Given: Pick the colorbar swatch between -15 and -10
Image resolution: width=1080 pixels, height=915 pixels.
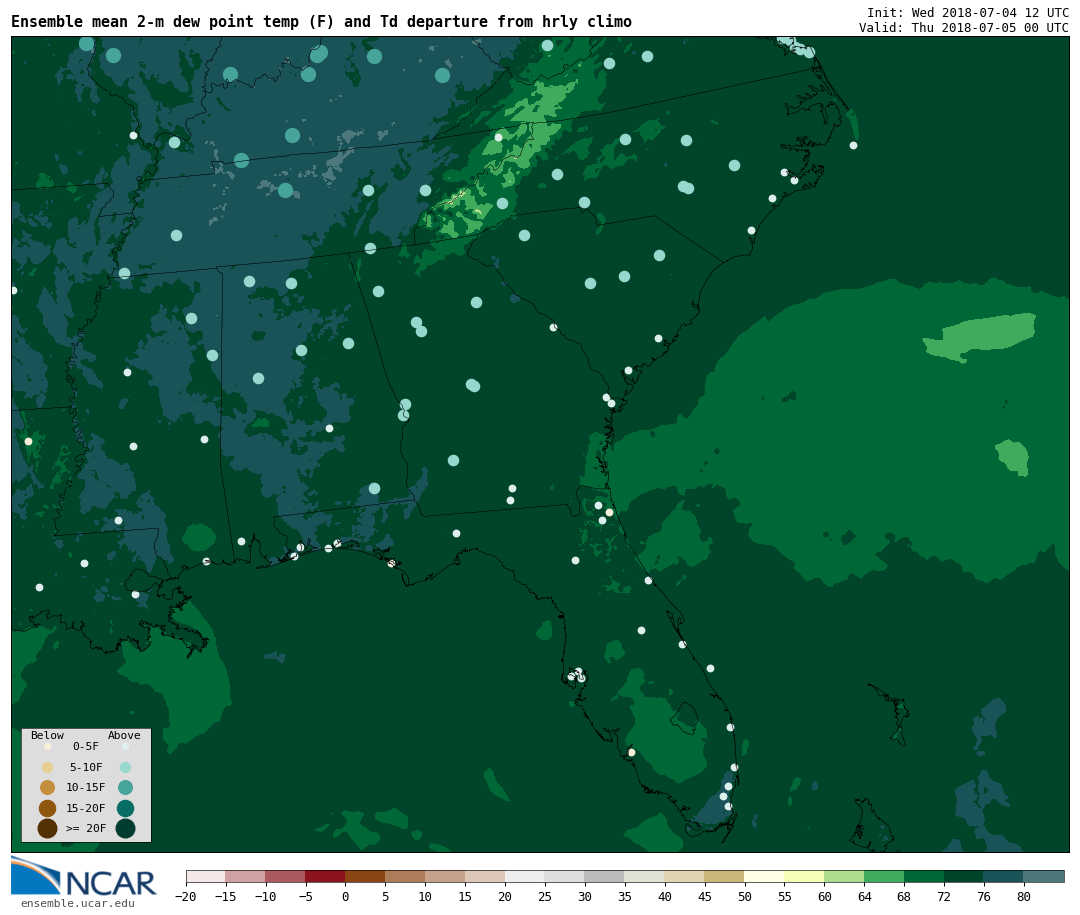Looking at the screenshot, I should coord(246,876).
